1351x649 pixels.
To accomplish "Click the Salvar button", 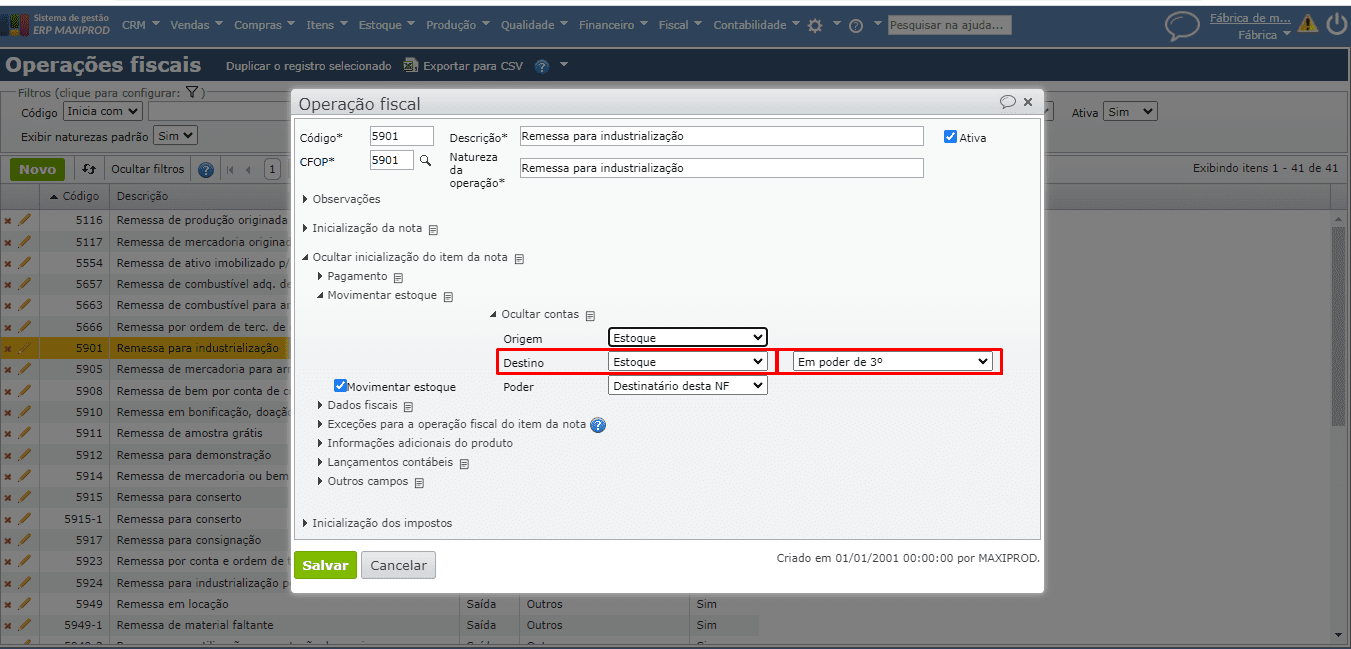I will point(325,565).
